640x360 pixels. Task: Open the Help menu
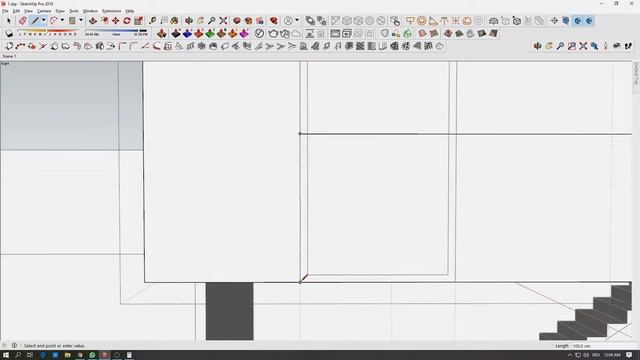(129, 11)
